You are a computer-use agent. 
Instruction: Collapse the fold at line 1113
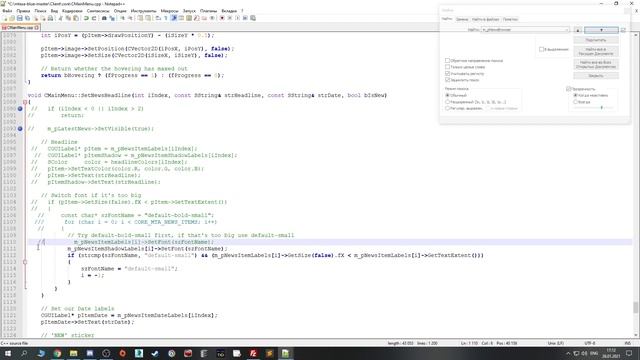pos(25,262)
